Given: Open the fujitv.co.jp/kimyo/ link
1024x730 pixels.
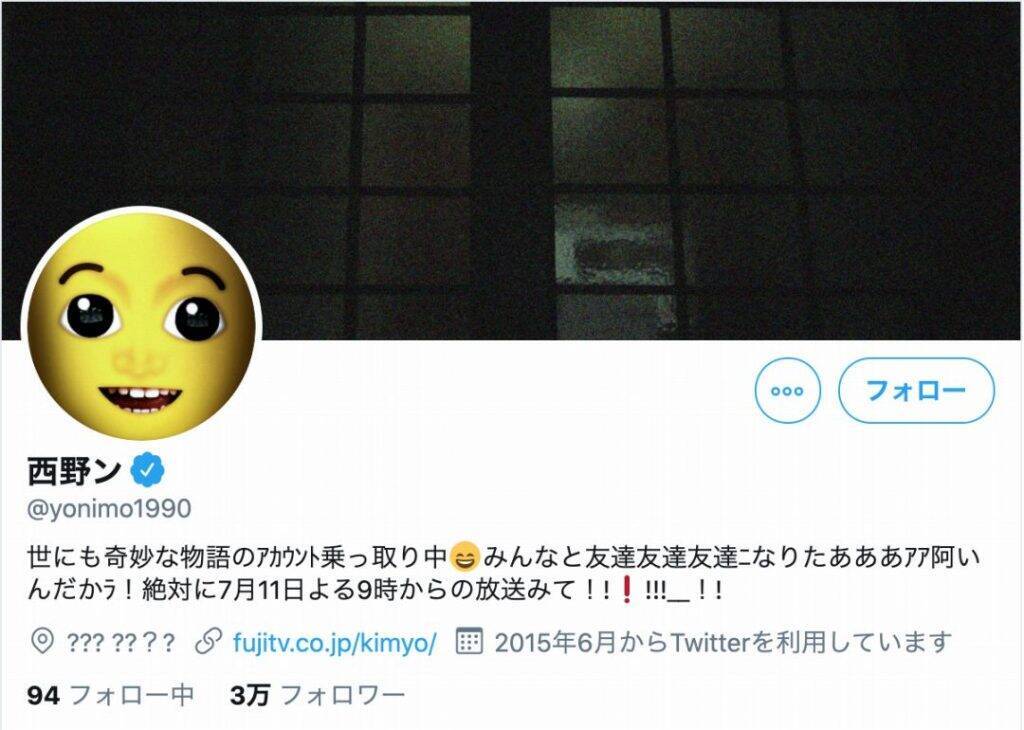Looking at the screenshot, I should [x=334, y=643].
